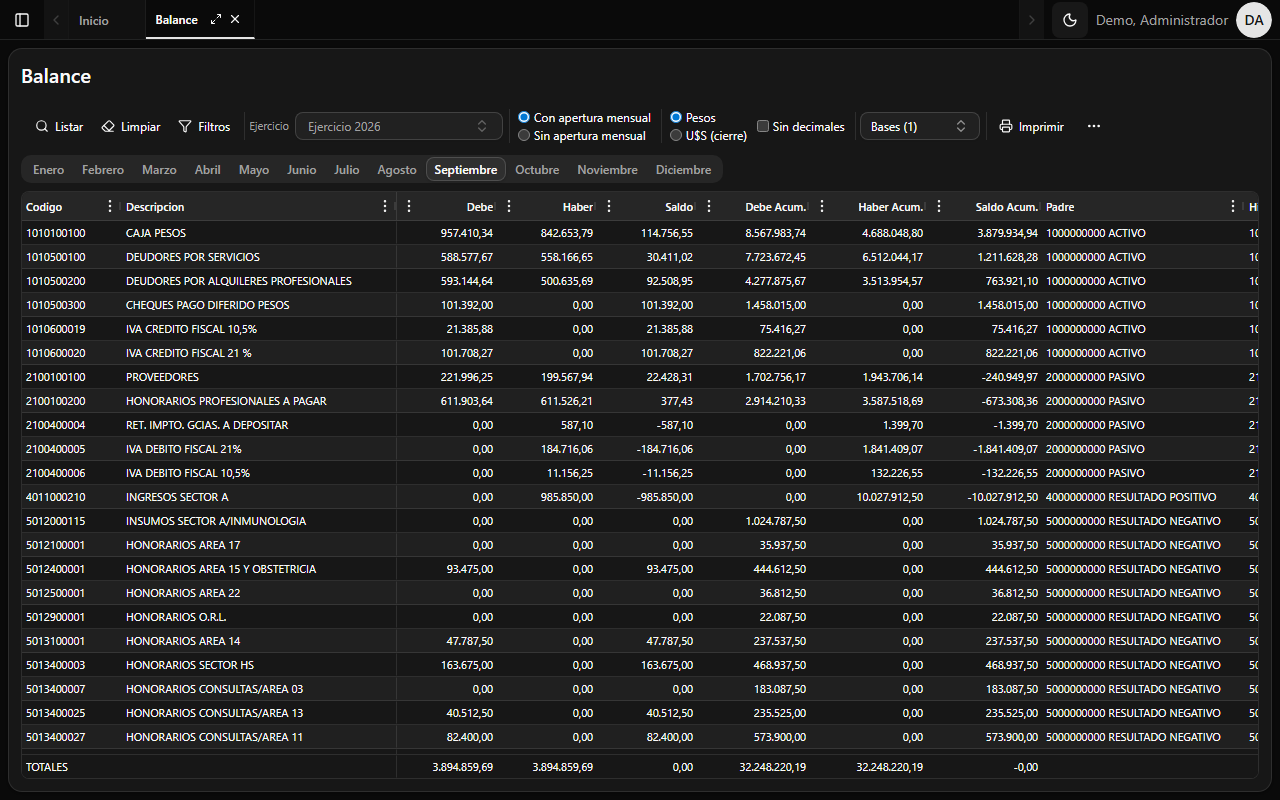Screen dimensions: 1280x800
Task: Select the CAJA PESOS row description
Action: pyautogui.click(x=156, y=233)
